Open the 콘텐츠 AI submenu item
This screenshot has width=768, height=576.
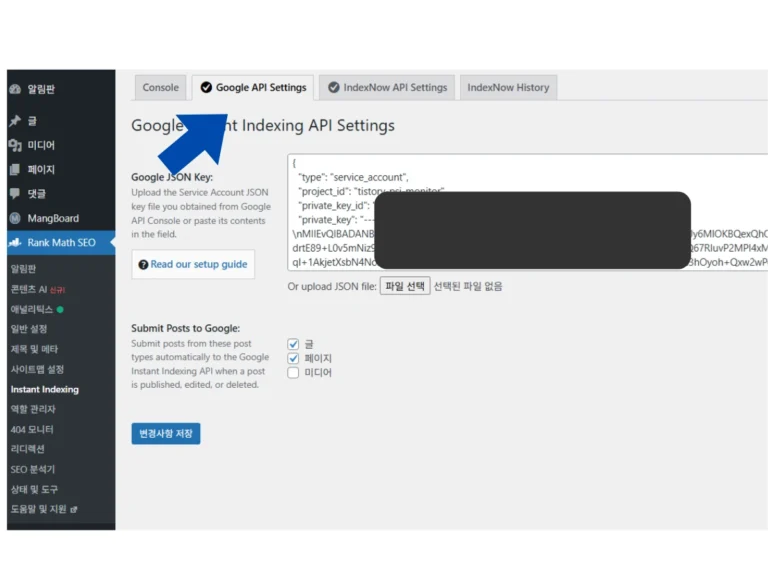coord(29,289)
